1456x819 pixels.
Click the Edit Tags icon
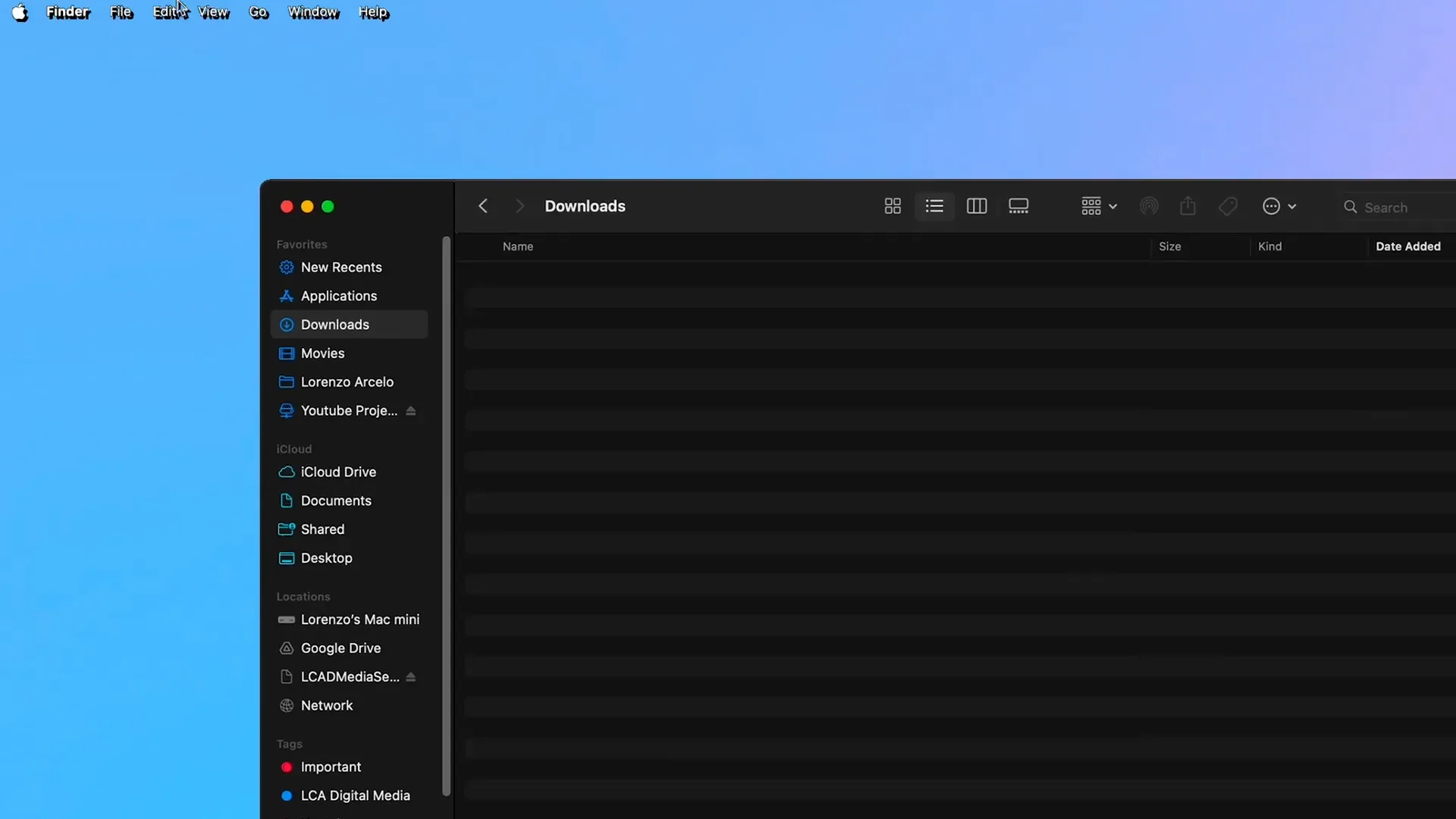[1228, 206]
